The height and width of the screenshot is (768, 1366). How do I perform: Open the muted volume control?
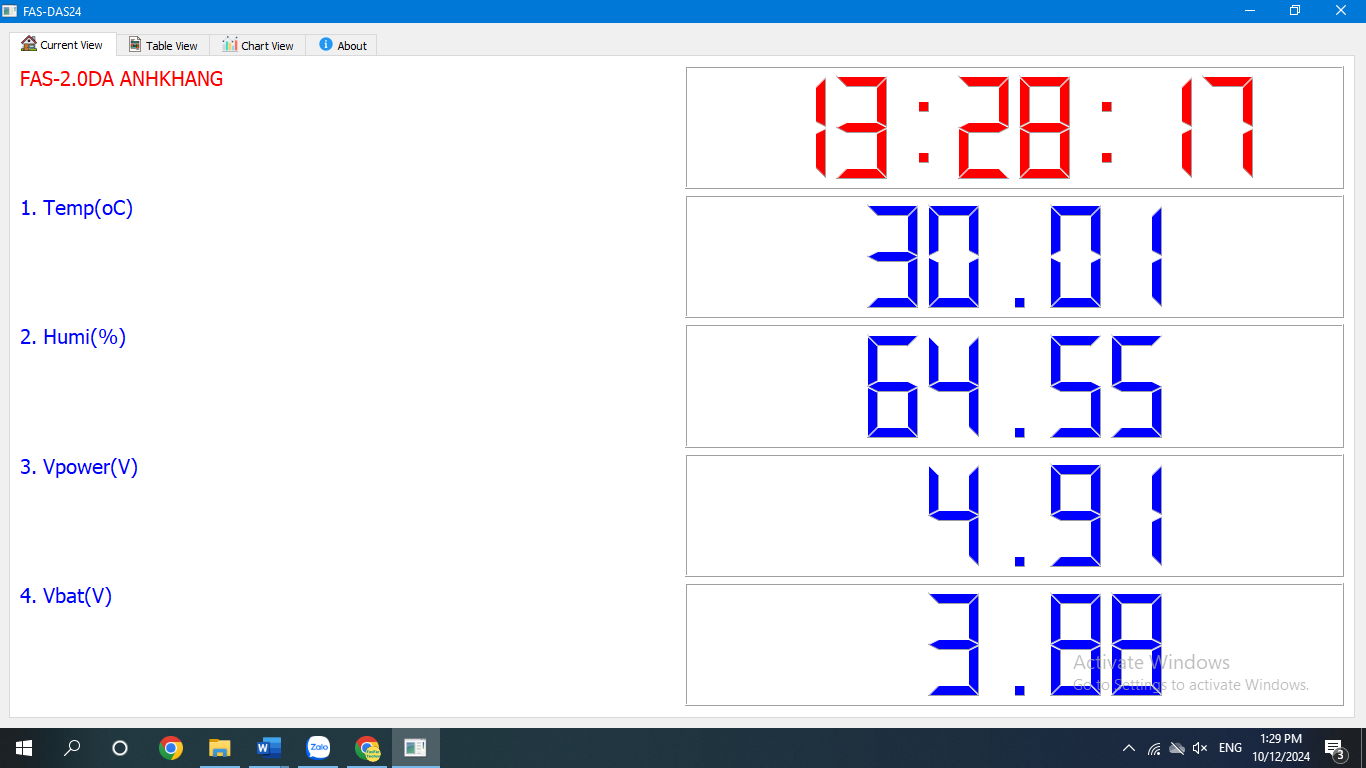(x=1200, y=748)
